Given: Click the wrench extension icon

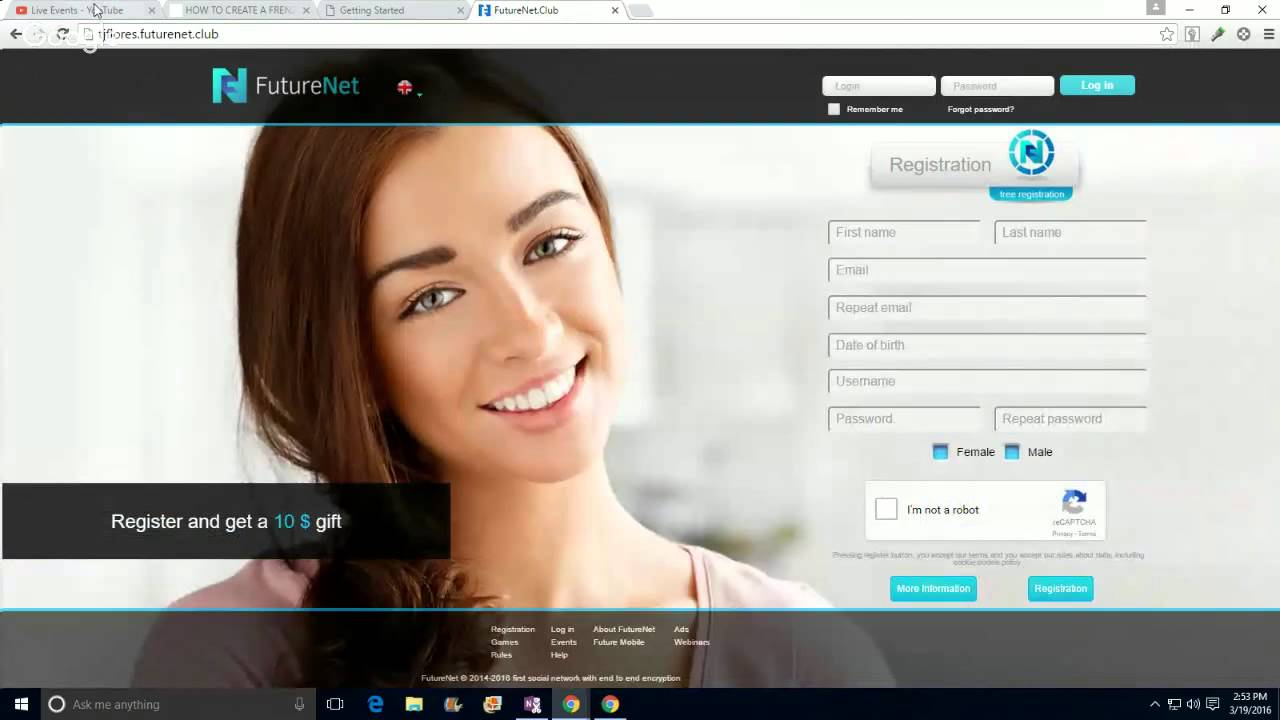Looking at the screenshot, I should point(1217,34).
